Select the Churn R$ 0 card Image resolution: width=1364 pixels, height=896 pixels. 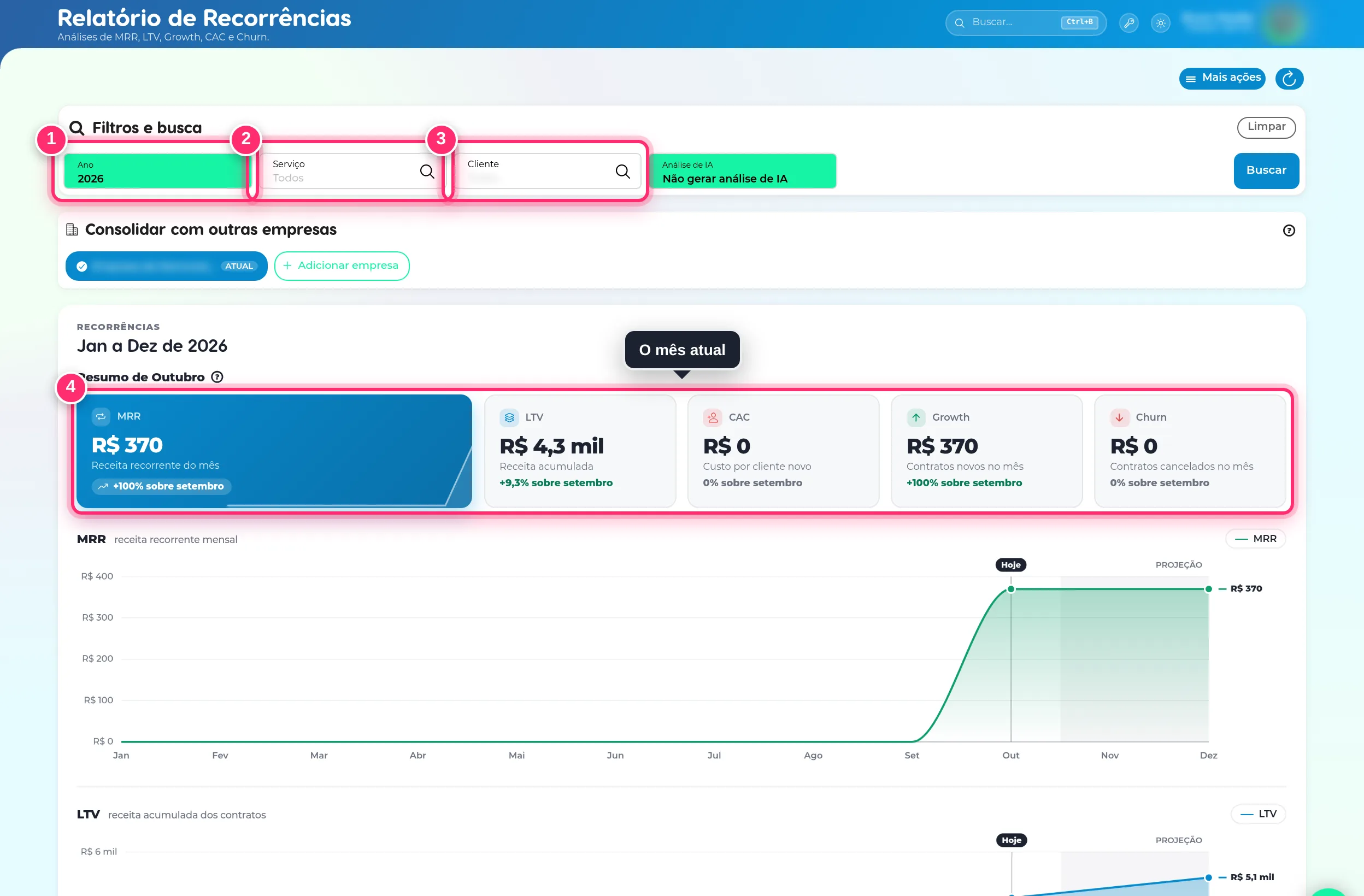pos(1190,451)
